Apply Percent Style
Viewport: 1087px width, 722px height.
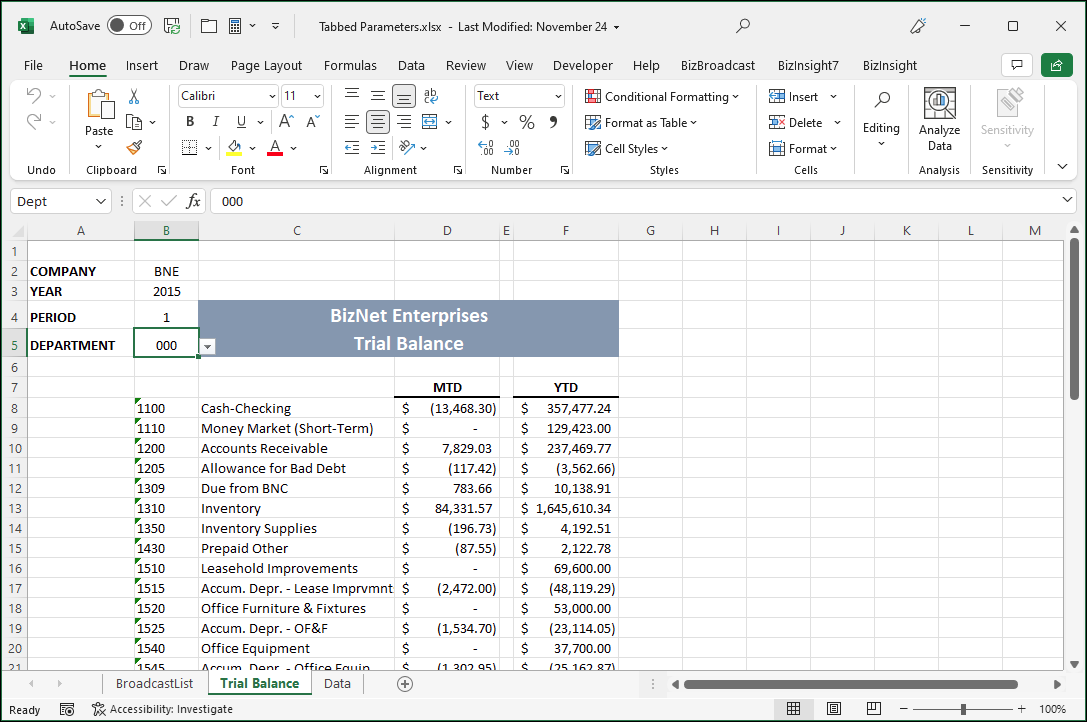point(527,122)
